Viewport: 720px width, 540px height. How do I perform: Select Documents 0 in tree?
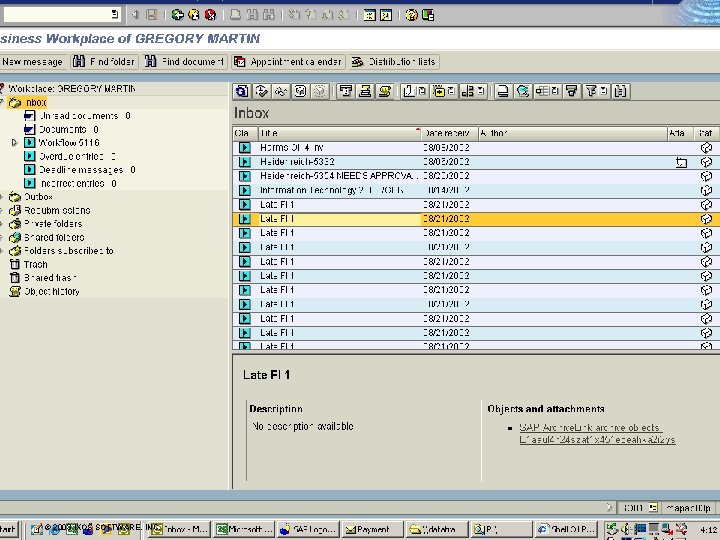[x=69, y=129]
